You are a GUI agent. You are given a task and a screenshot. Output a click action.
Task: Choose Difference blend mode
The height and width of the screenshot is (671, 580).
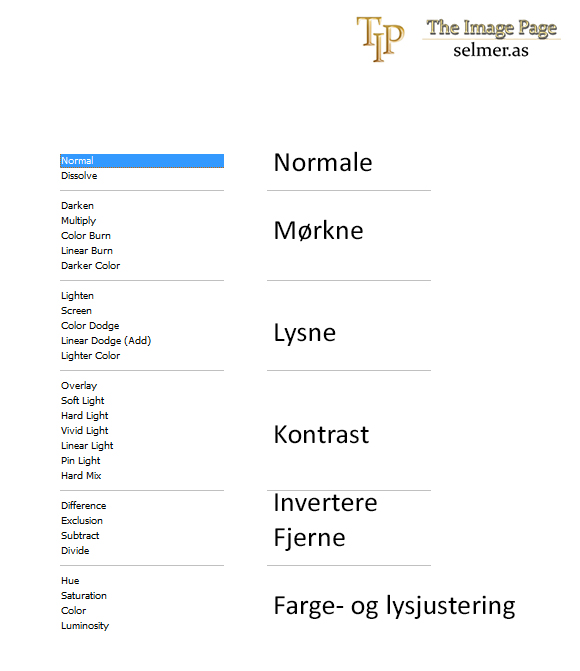point(83,505)
